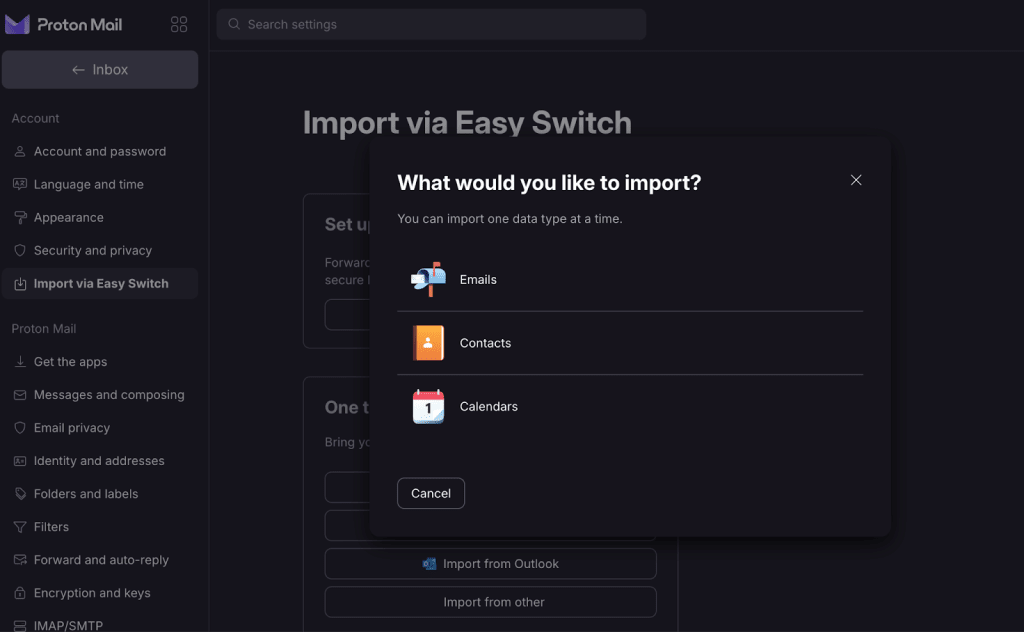Click the Security and privacy shield icon
The height and width of the screenshot is (632, 1024).
point(20,251)
